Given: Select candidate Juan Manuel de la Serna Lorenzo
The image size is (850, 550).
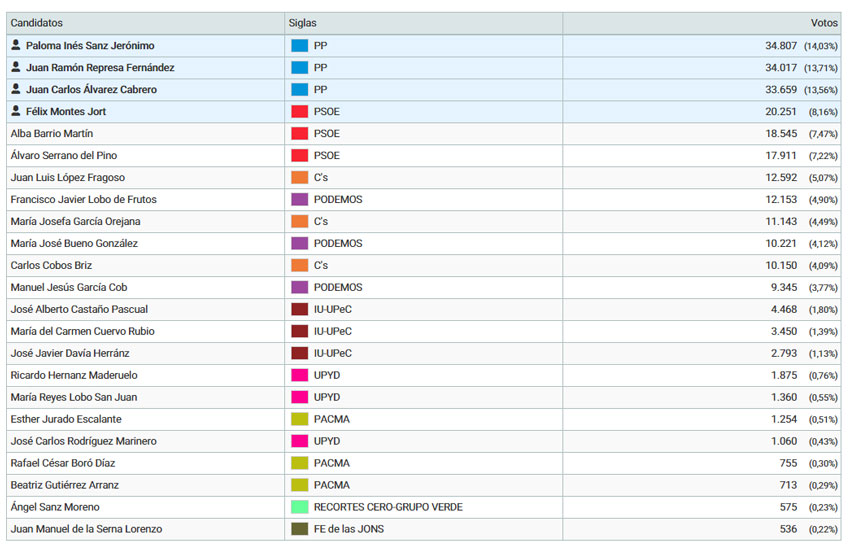Looking at the screenshot, I should pos(86,529).
